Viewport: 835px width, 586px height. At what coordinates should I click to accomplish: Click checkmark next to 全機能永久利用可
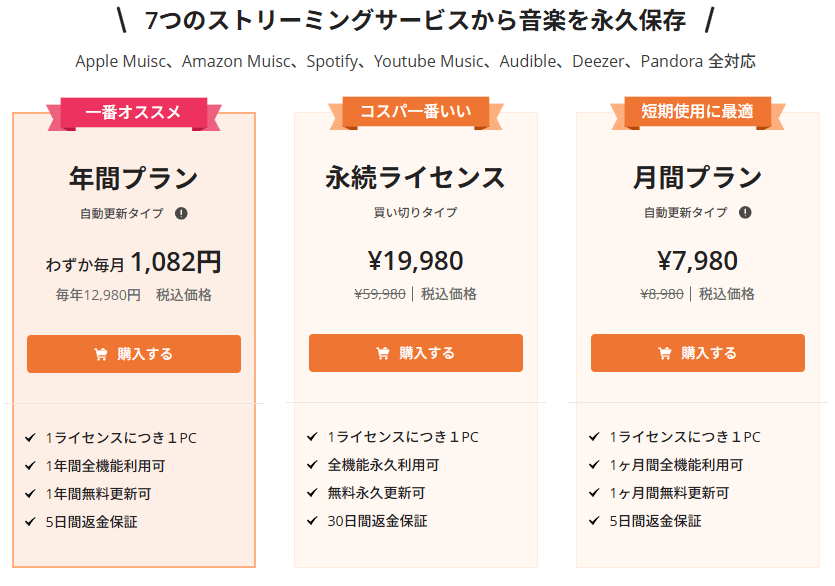[x=312, y=465]
